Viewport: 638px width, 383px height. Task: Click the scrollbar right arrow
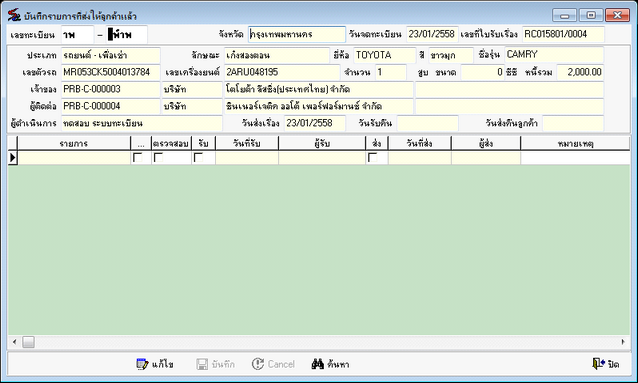coord(623,342)
